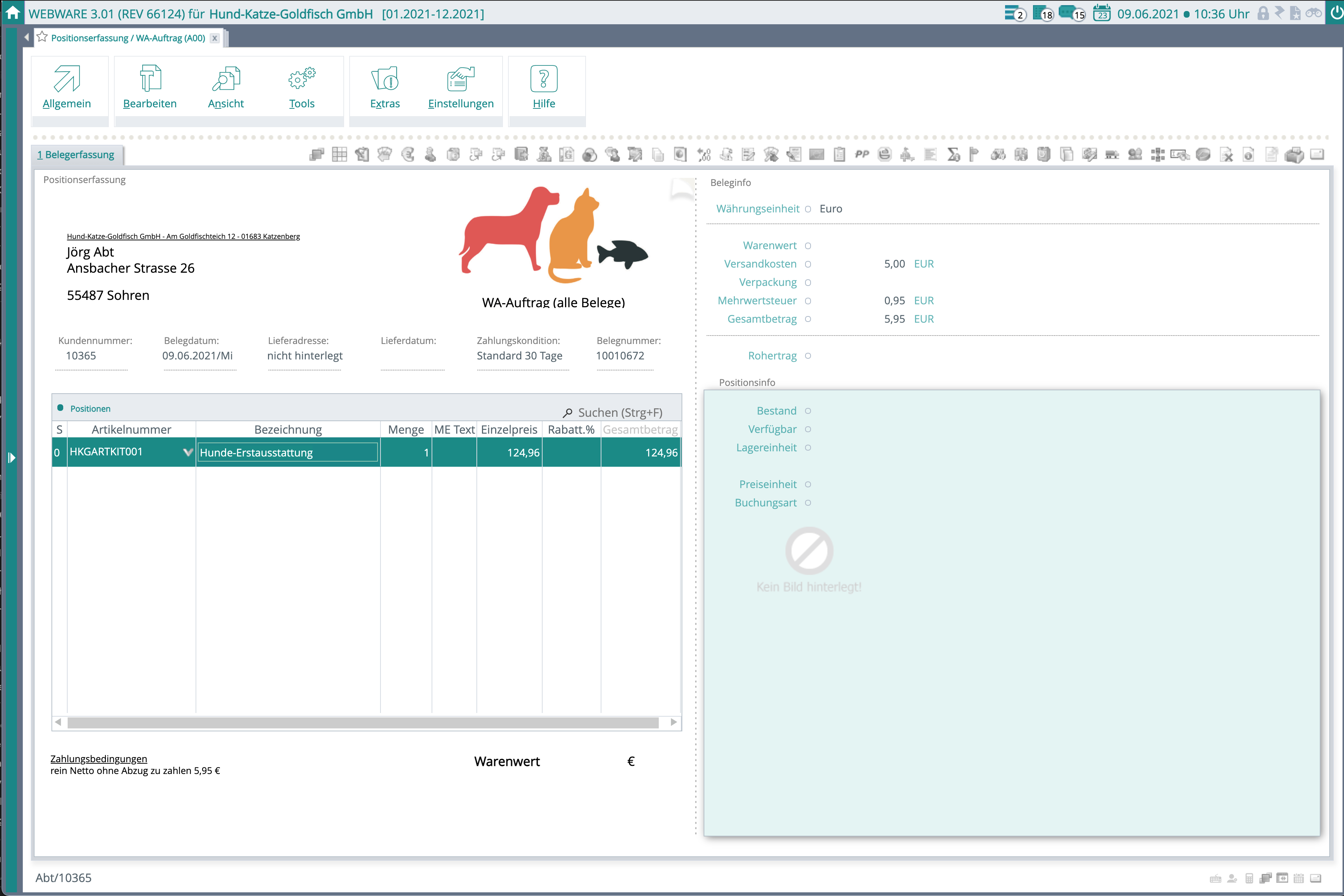Expand the left sidebar arrow

tap(11, 458)
